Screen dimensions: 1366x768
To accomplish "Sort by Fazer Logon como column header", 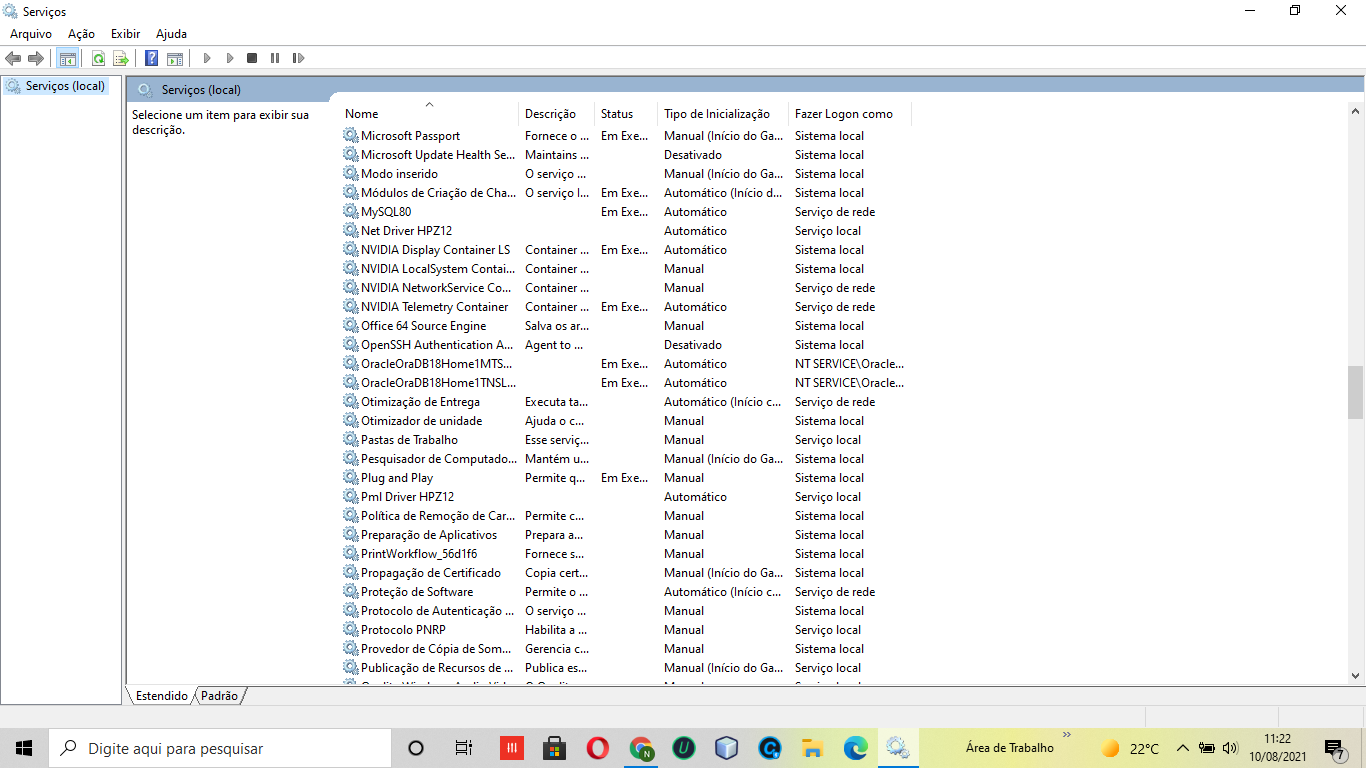I will (850, 114).
